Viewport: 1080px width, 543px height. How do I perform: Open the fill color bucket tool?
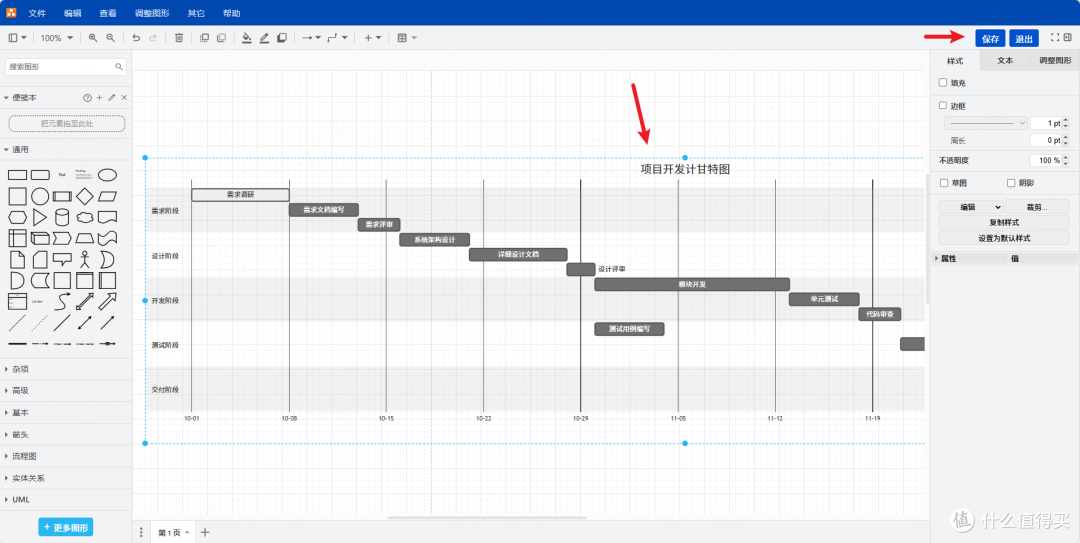247,38
